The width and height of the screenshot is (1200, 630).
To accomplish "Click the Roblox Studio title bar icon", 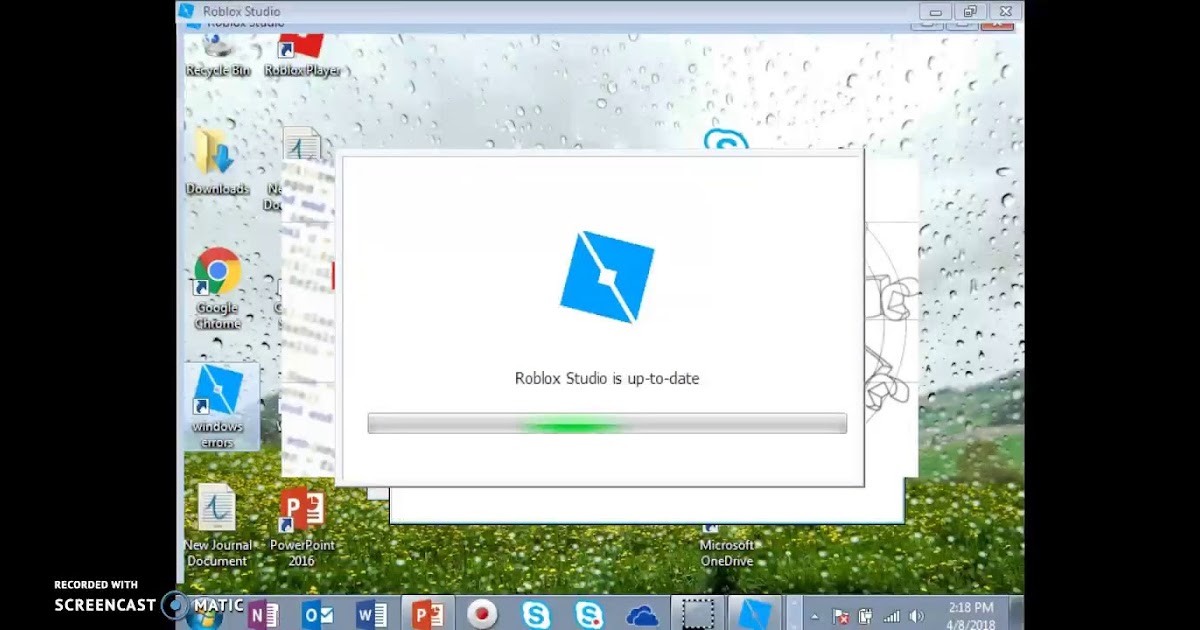I will pyautogui.click(x=187, y=11).
